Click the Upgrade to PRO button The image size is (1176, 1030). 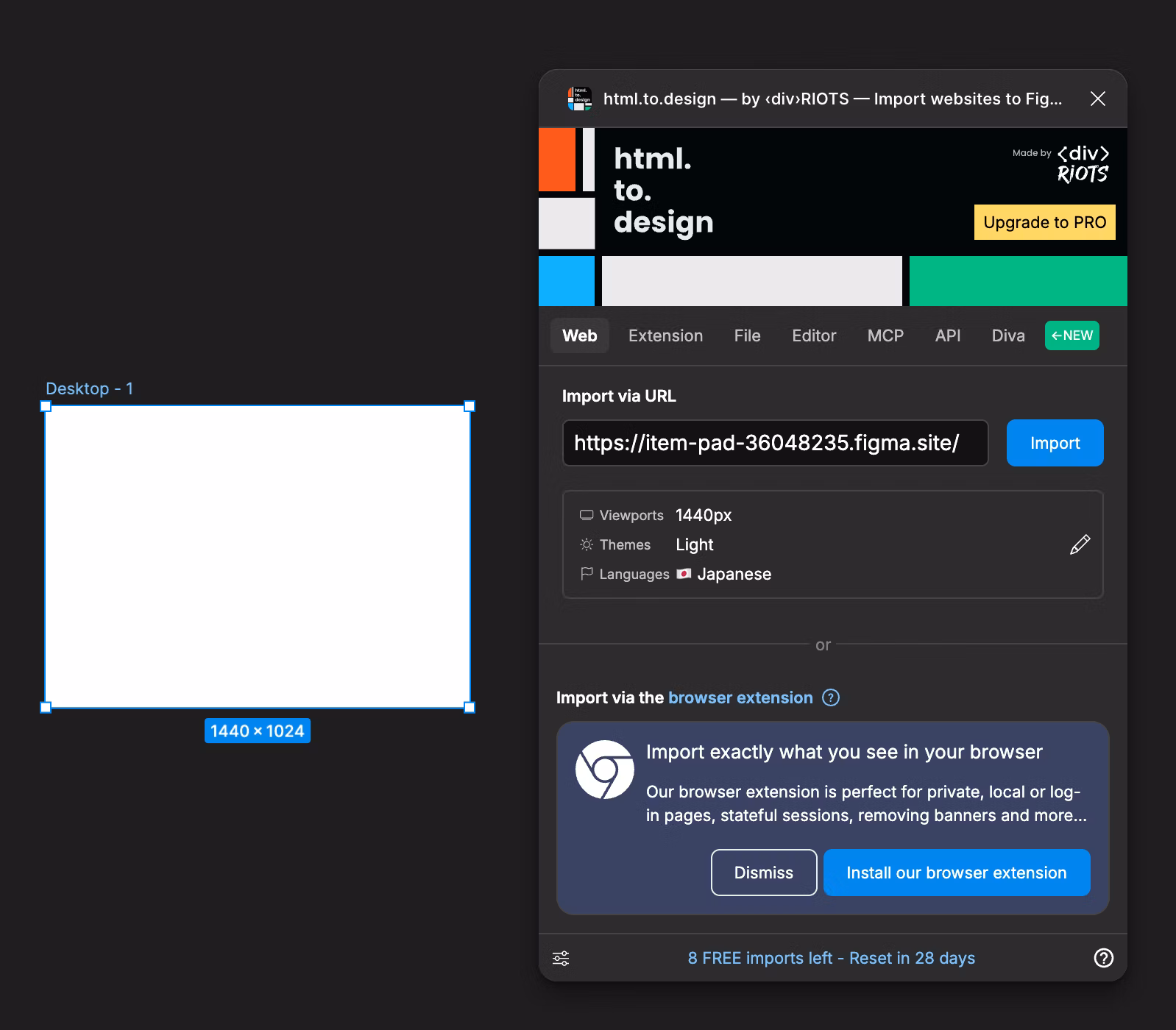(1044, 222)
